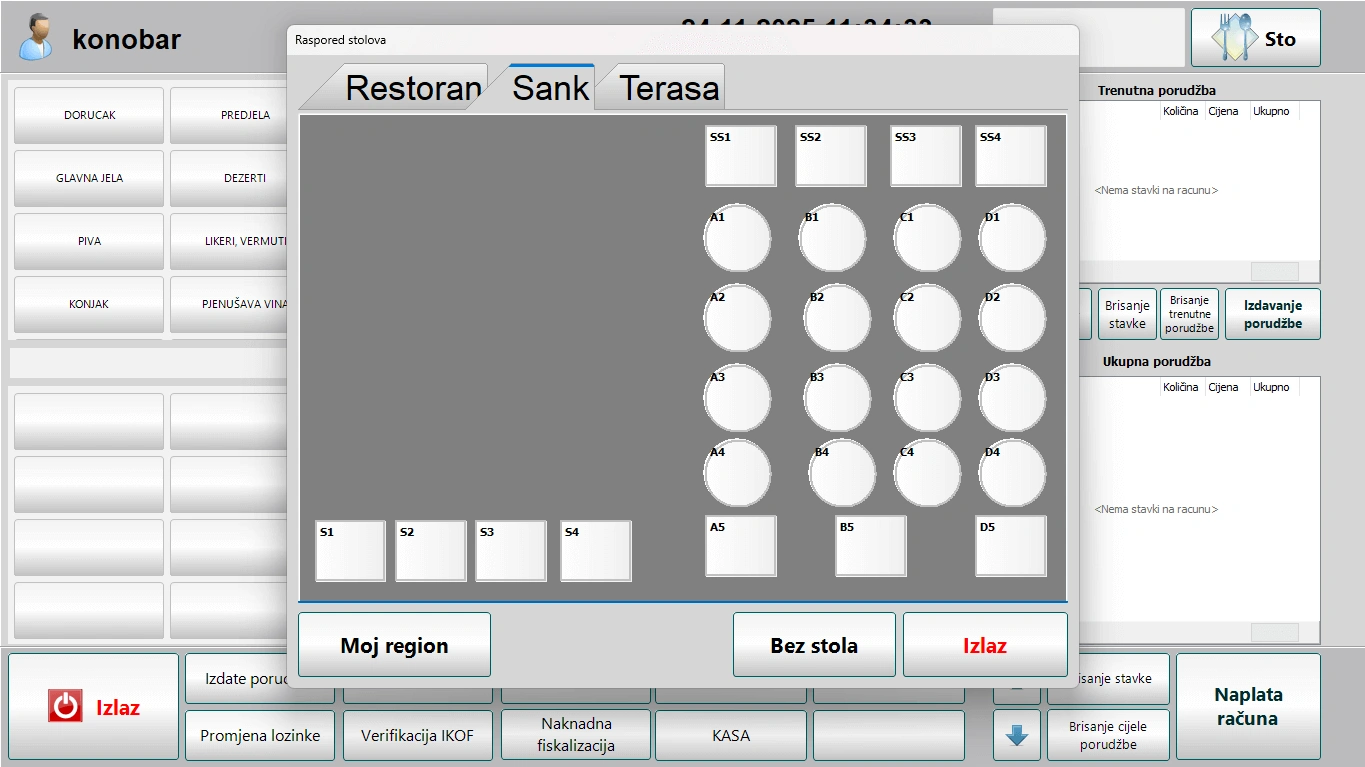Screen dimensions: 1365x767
Task: Click the red power Izlaz icon
Action: click(x=65, y=707)
